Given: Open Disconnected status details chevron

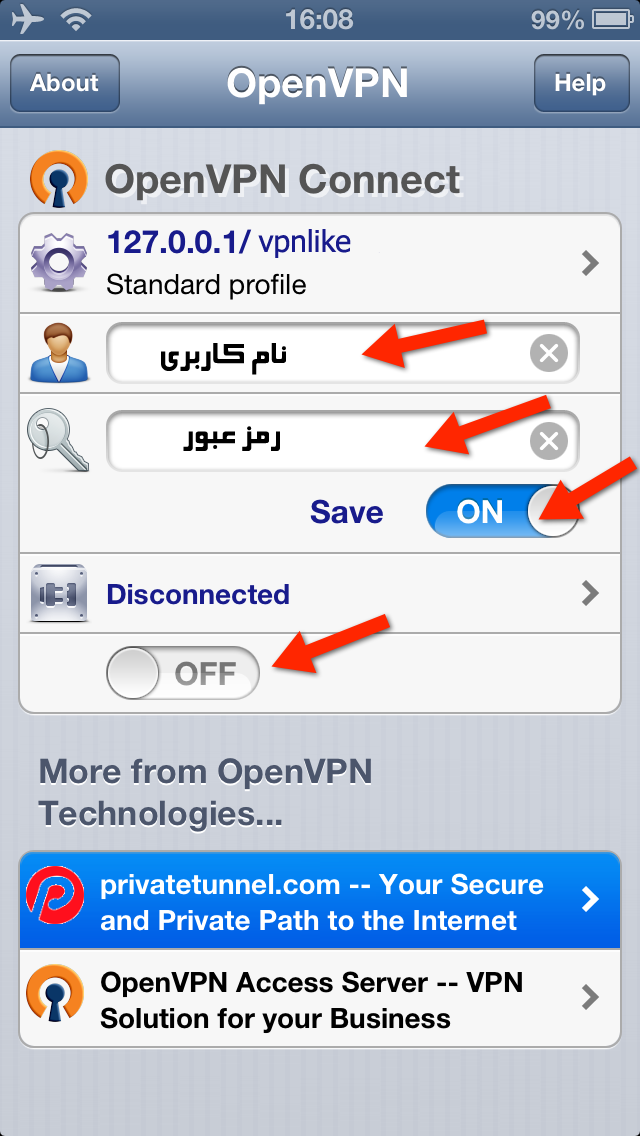Looking at the screenshot, I should click(x=591, y=594).
